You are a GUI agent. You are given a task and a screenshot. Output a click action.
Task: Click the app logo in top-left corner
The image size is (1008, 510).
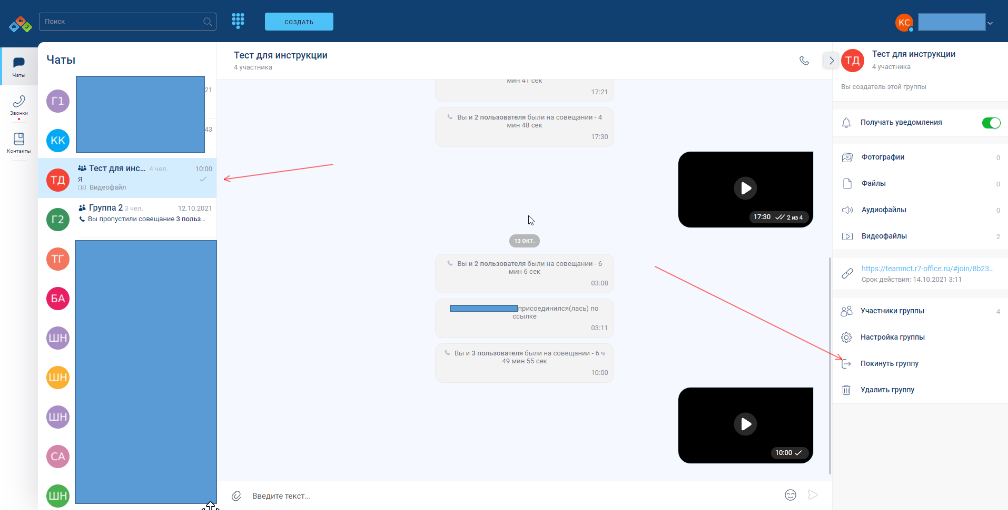point(20,22)
